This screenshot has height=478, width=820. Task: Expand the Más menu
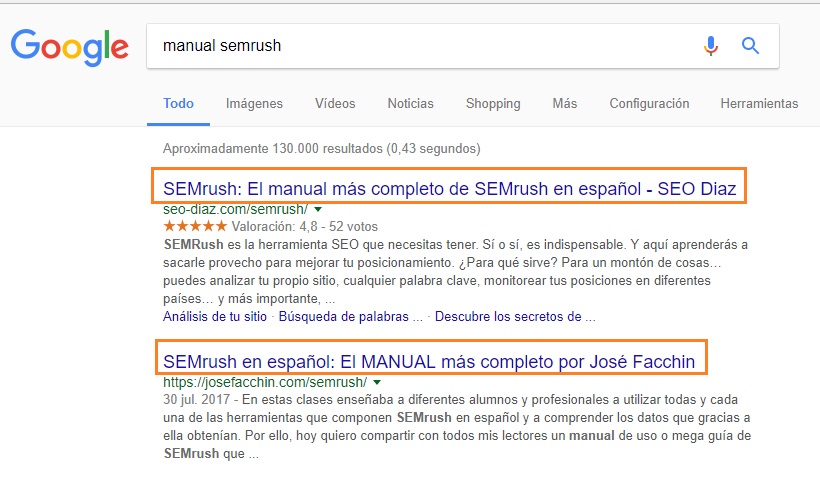coord(564,103)
